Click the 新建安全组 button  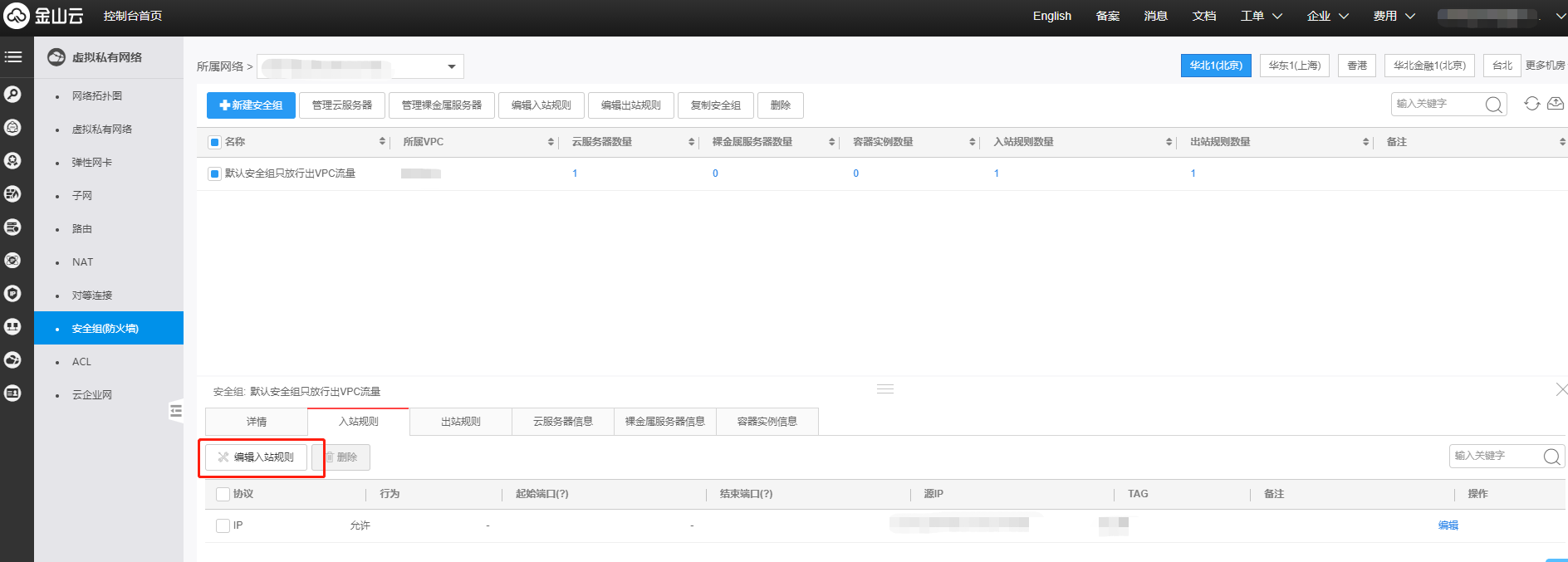click(x=251, y=105)
